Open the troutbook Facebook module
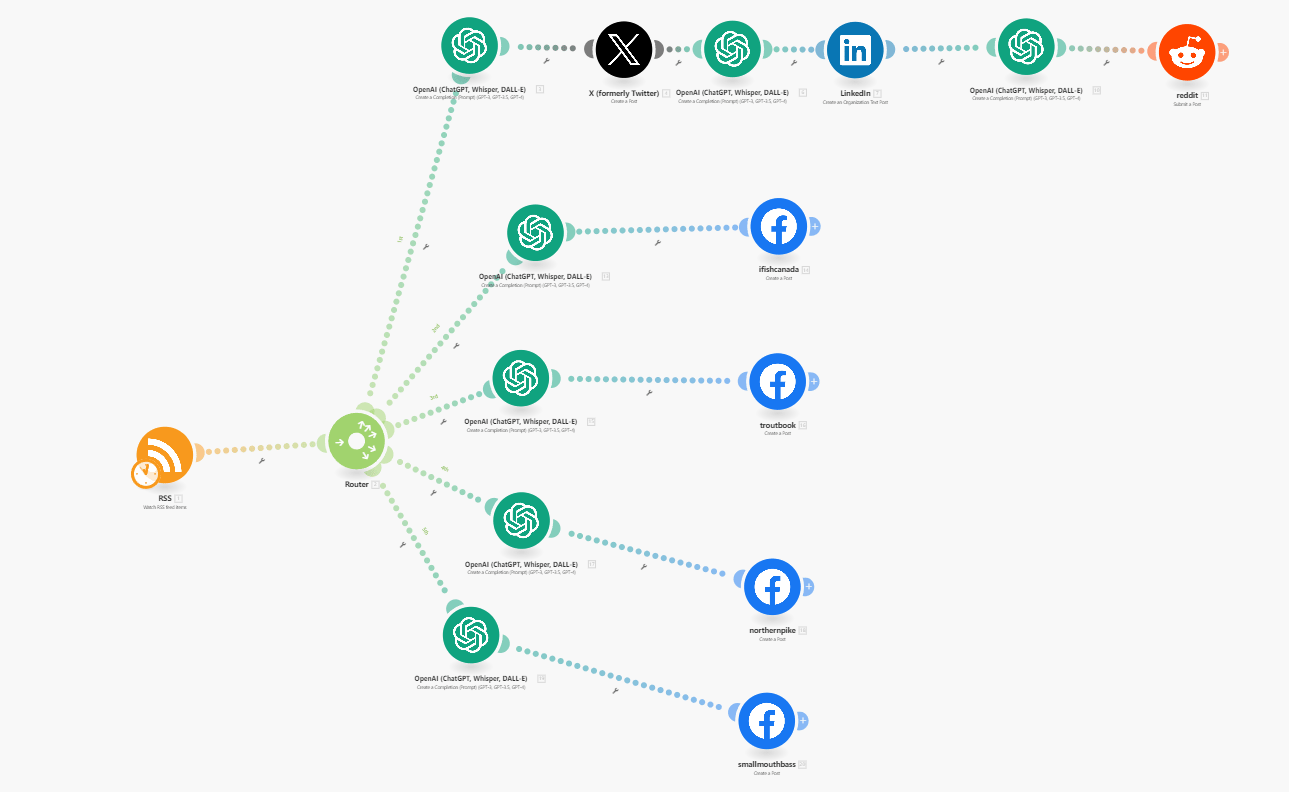This screenshot has width=1289, height=792. 777,382
